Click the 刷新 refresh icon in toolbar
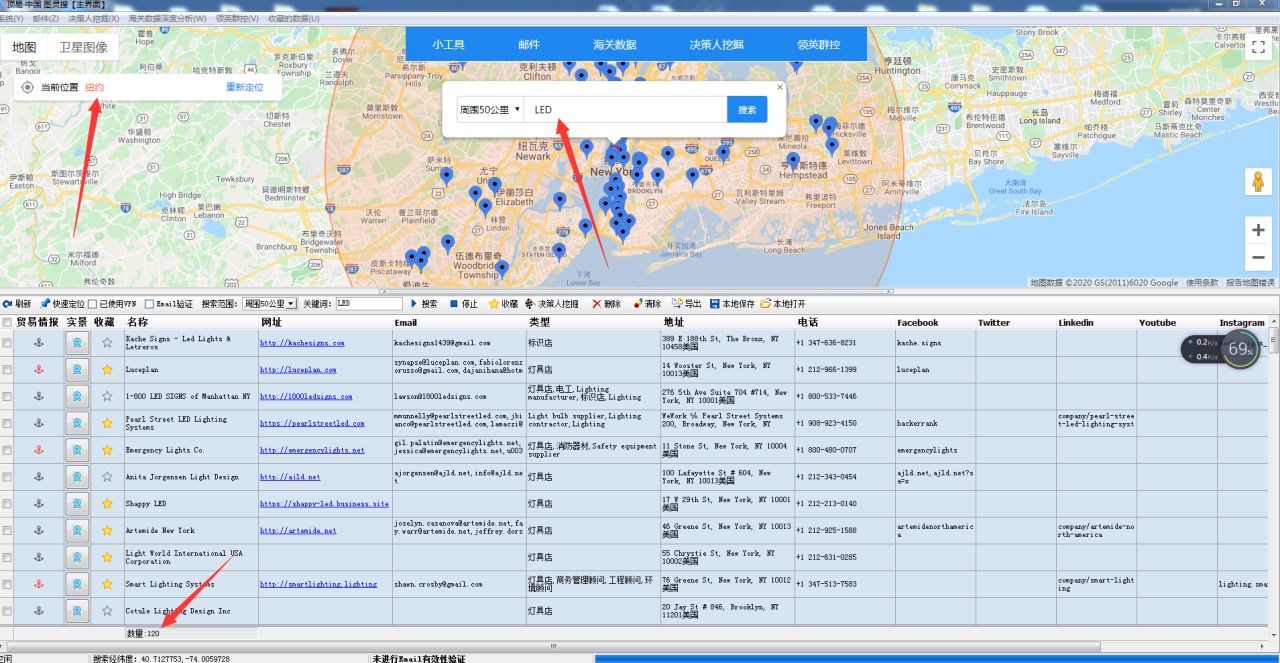Screen dimensions: 1280x663 7,304
